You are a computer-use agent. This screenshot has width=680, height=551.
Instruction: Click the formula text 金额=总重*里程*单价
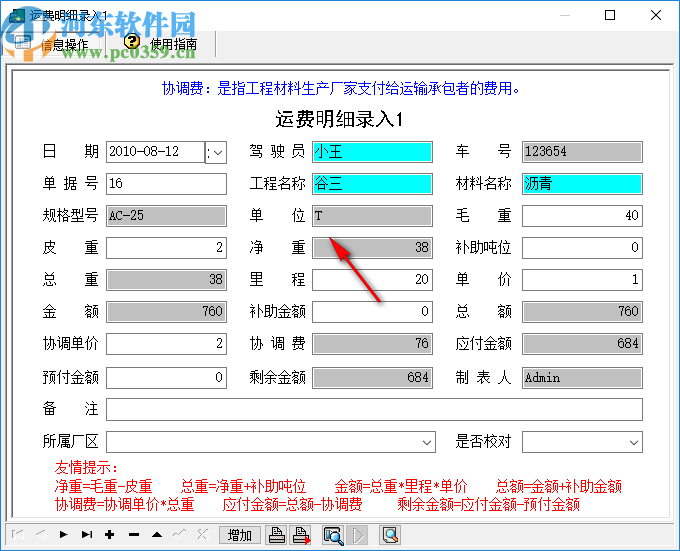coord(401,486)
